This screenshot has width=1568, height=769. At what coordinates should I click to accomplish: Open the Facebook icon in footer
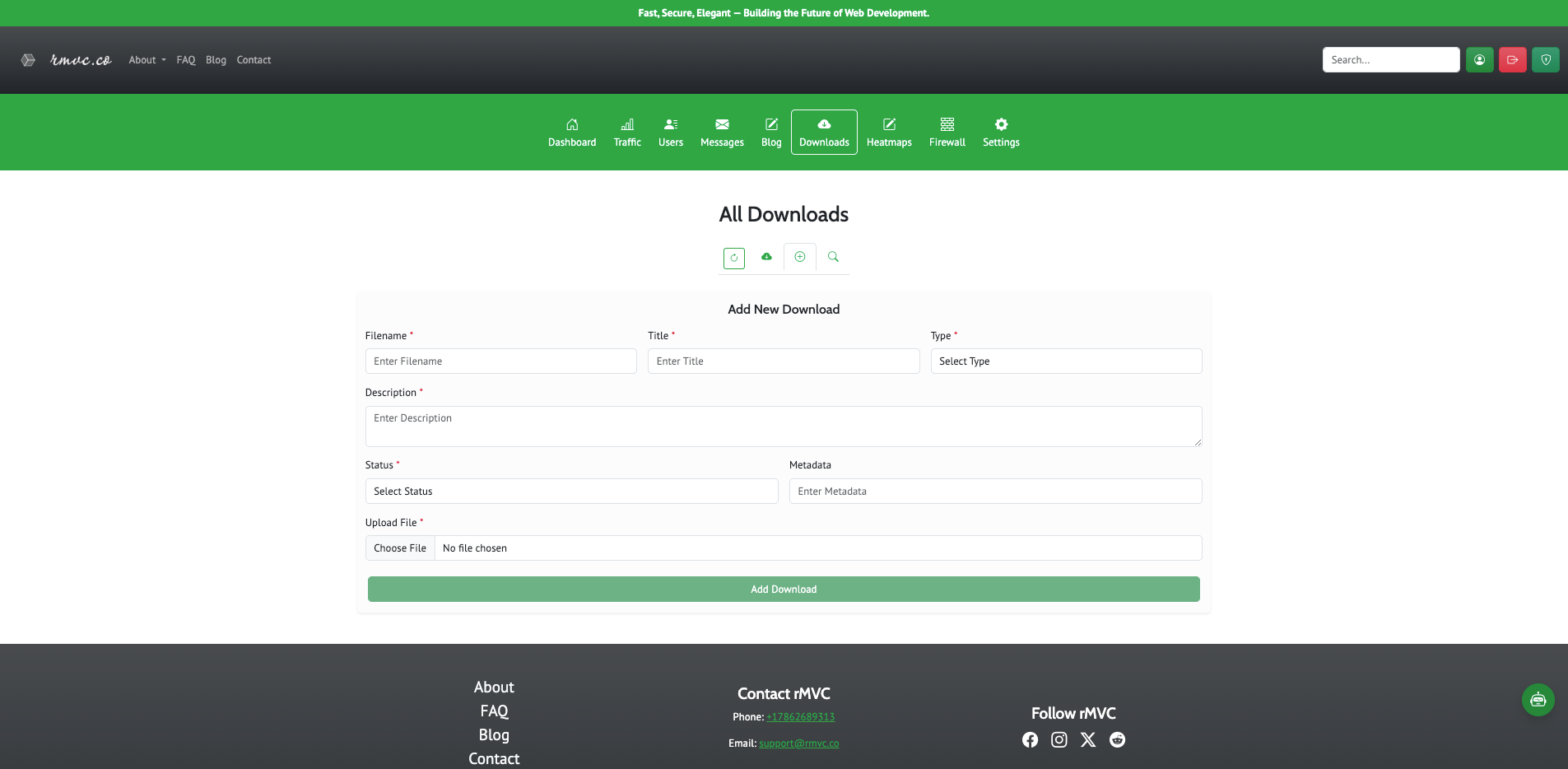[x=1030, y=739]
